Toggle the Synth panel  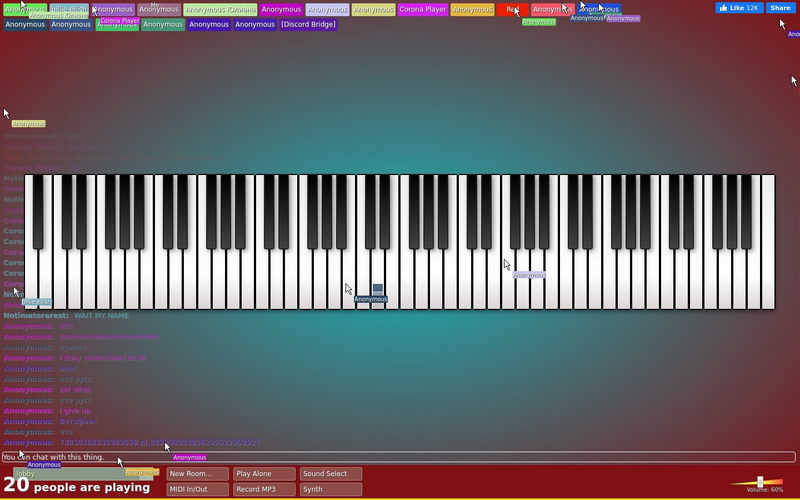click(x=331, y=489)
